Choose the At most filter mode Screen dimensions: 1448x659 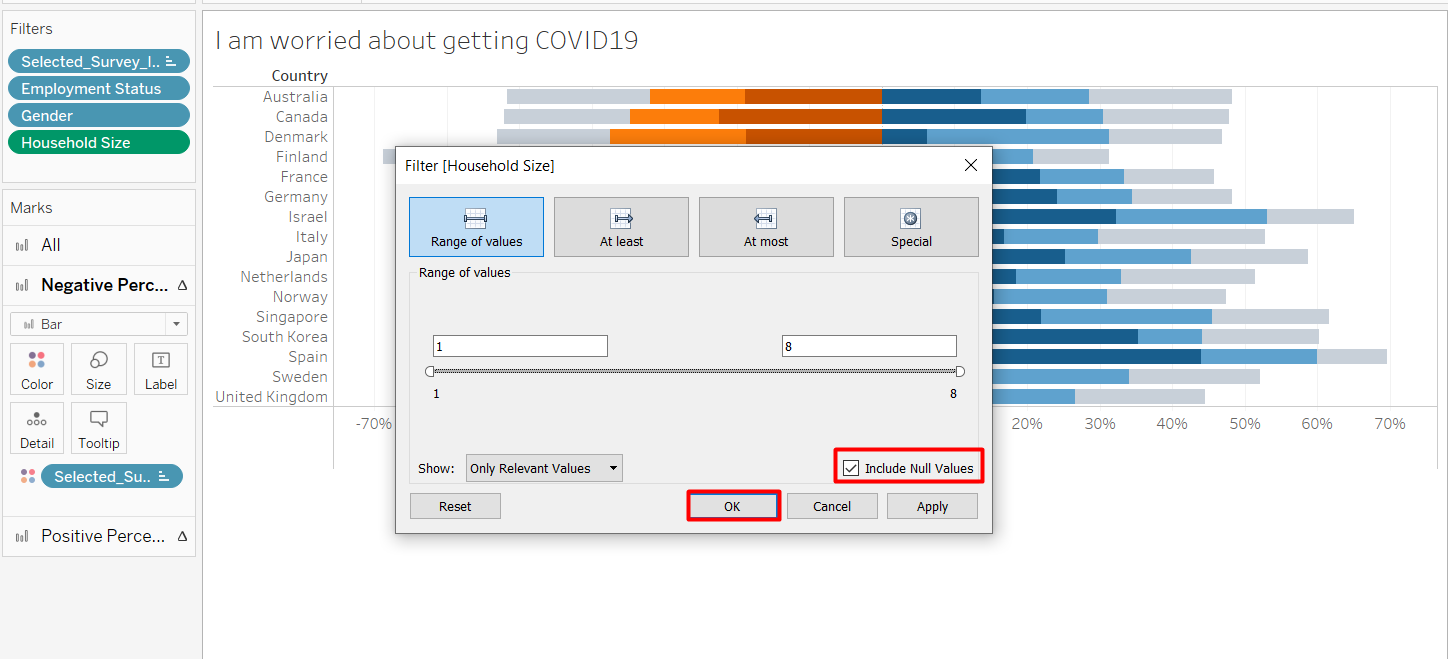point(766,227)
